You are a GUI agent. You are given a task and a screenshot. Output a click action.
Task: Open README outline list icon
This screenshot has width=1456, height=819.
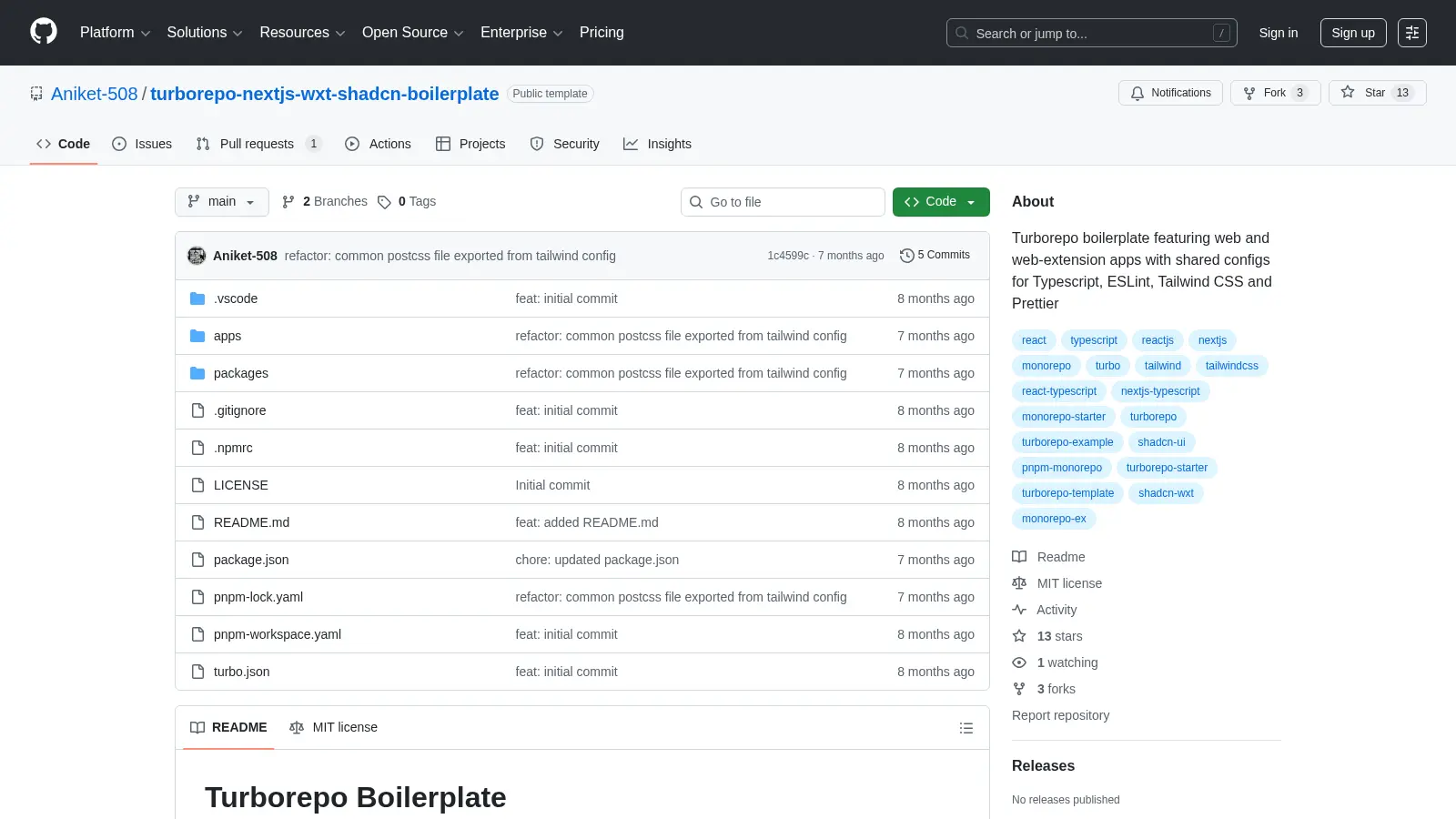(966, 728)
